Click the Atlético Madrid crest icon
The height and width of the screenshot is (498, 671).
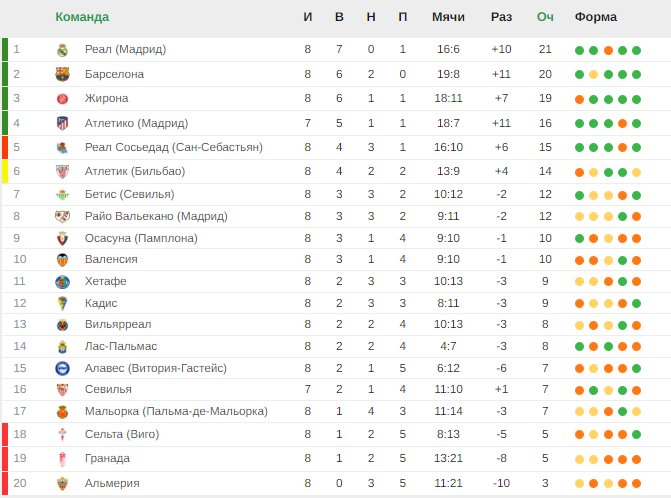click(x=62, y=123)
